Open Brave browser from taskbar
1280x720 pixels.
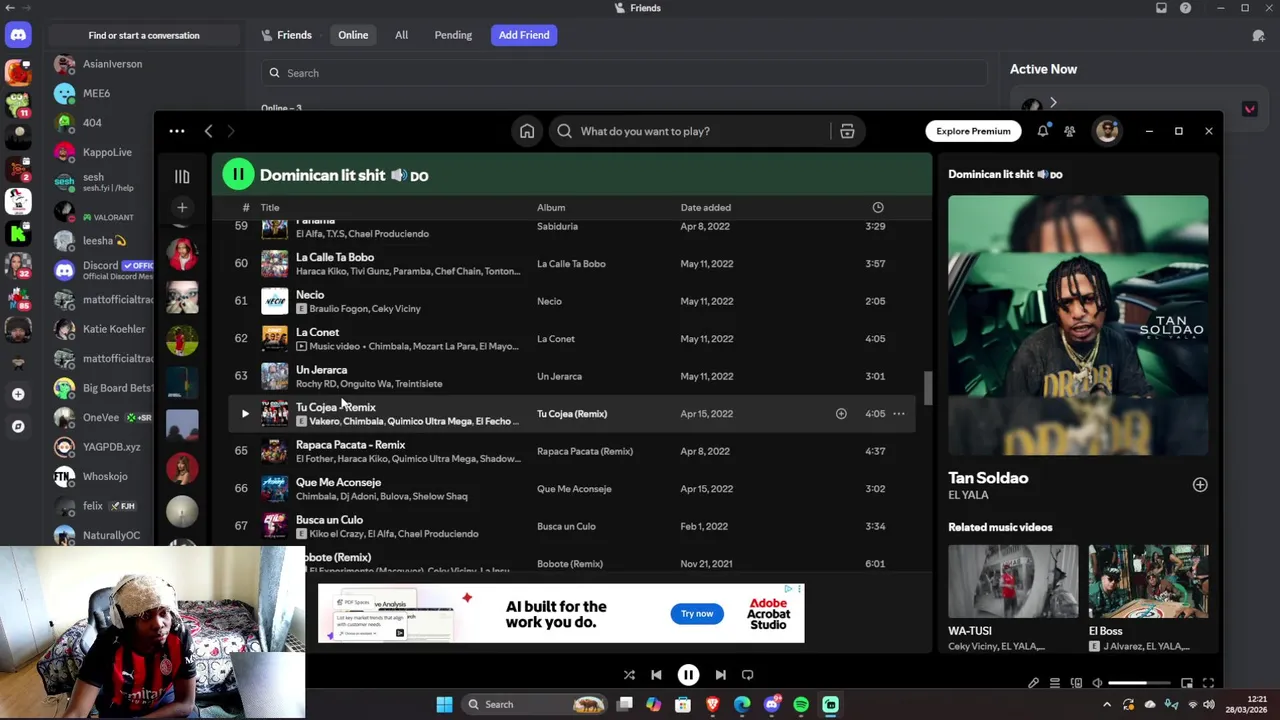point(712,705)
